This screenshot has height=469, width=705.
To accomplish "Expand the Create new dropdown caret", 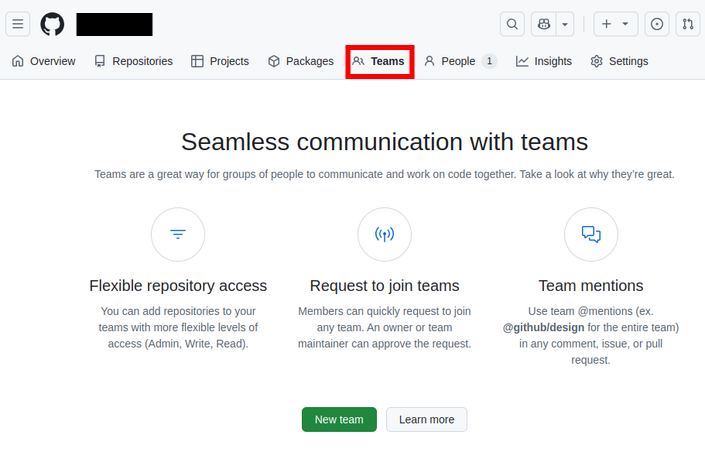I will [x=625, y=24].
